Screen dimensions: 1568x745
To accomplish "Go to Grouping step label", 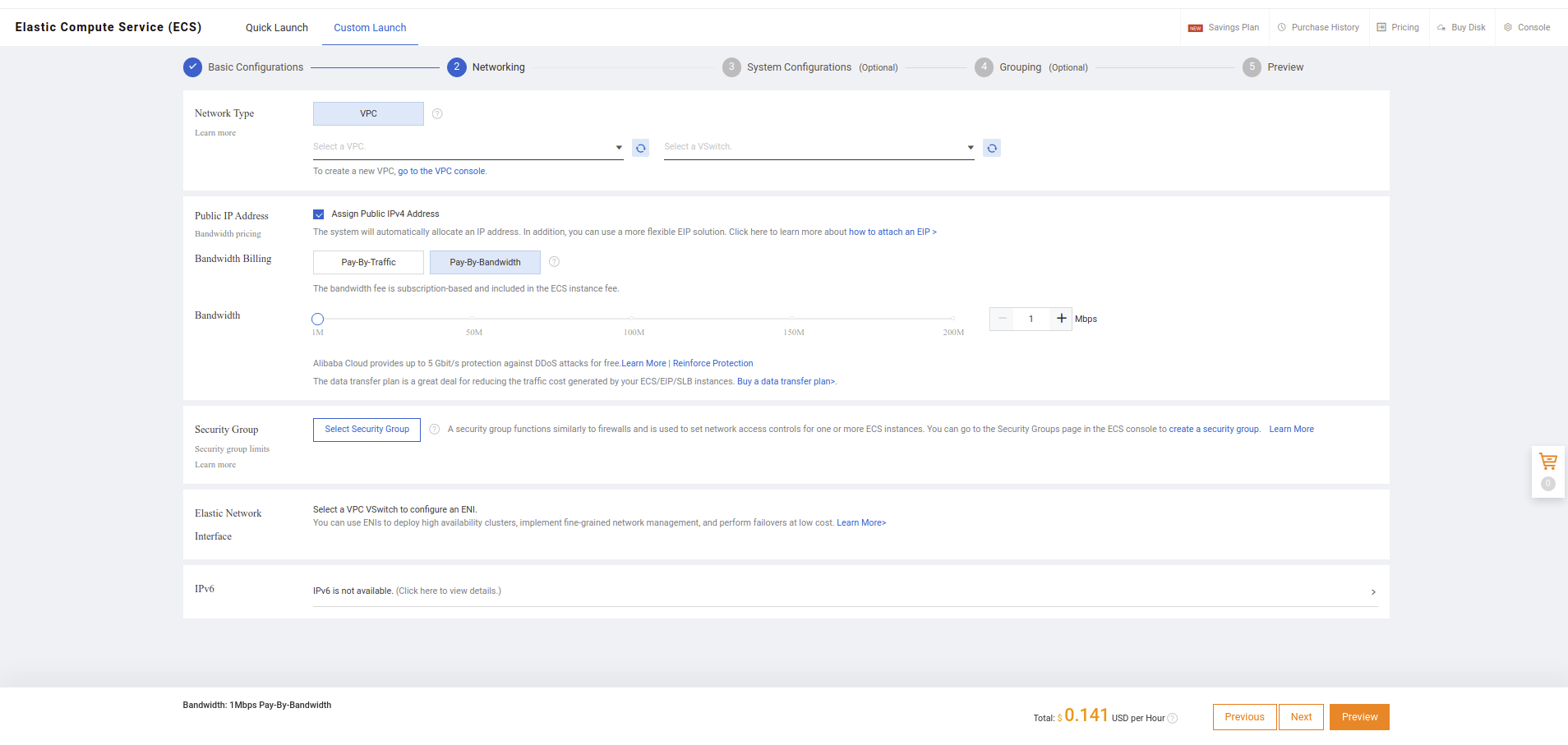I will pos(1020,67).
